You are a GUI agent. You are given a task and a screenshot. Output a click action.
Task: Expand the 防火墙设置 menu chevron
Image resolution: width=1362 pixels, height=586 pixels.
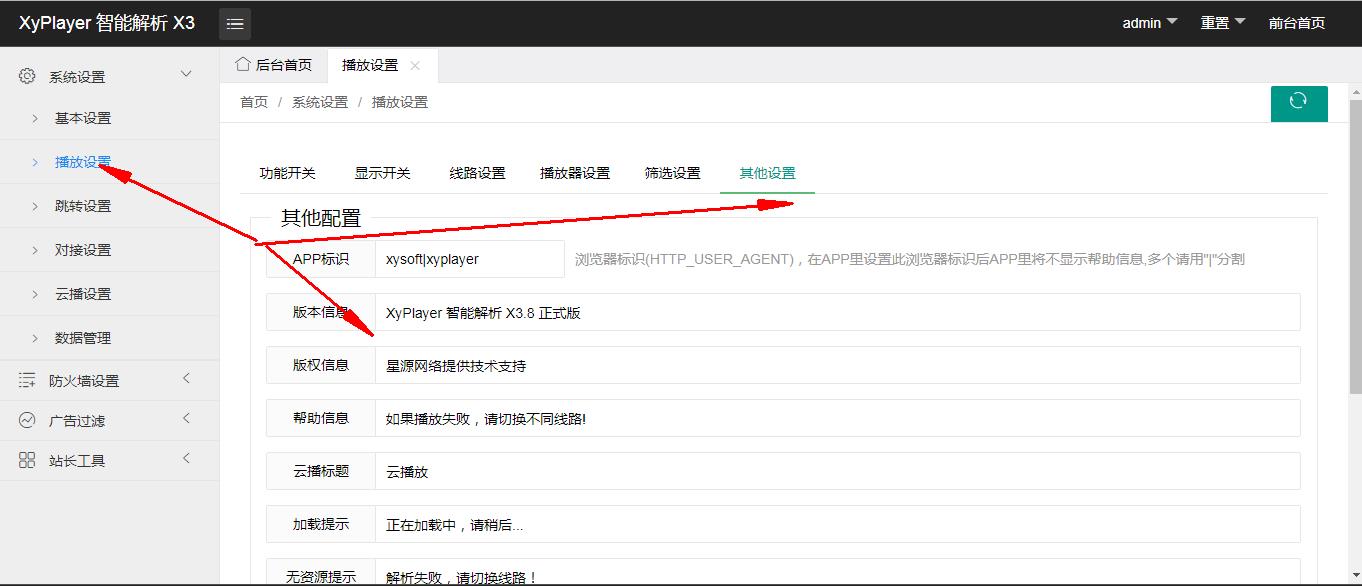click(x=186, y=378)
